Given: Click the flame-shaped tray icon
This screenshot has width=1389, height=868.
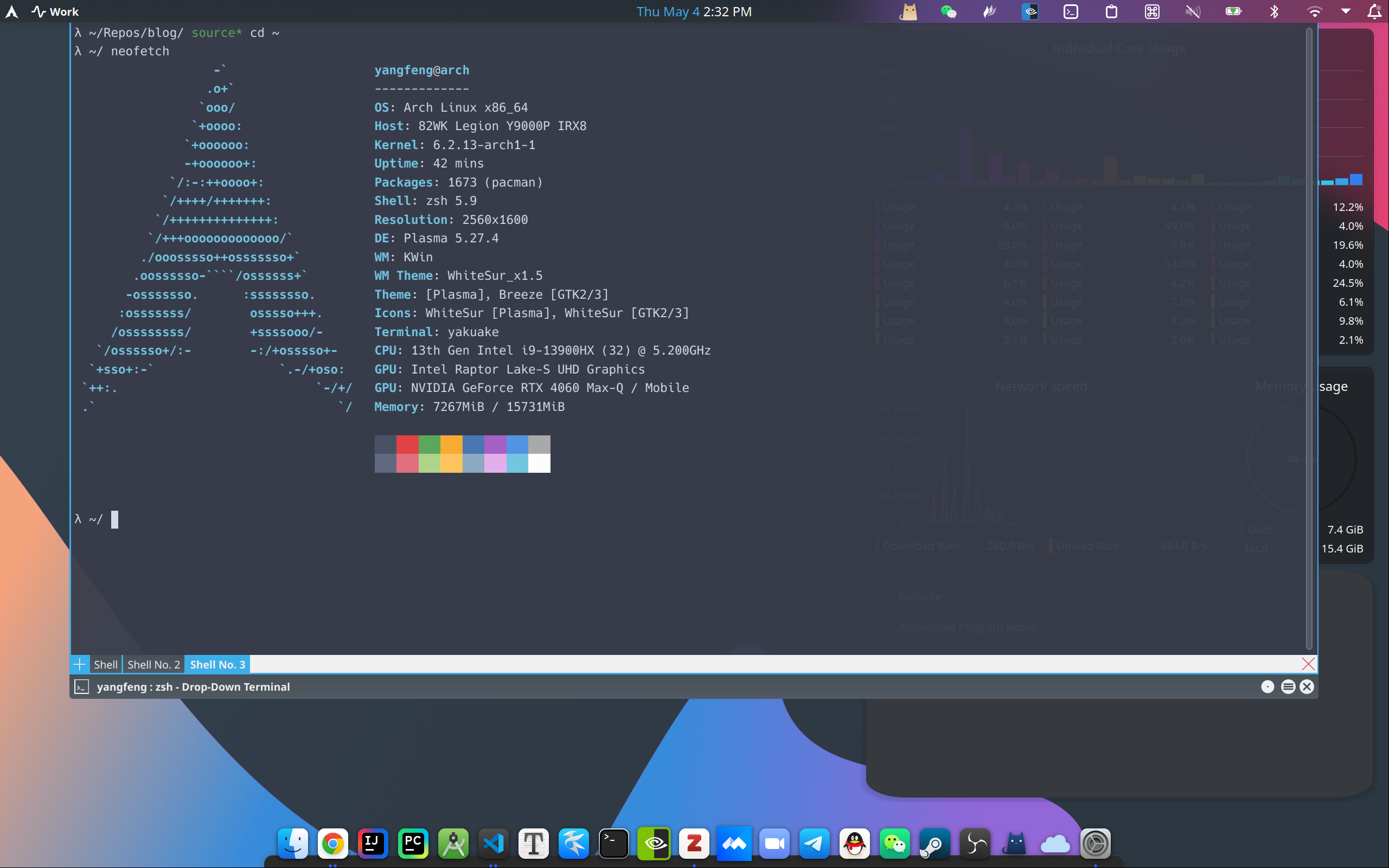Looking at the screenshot, I should pyautogui.click(x=989, y=11).
